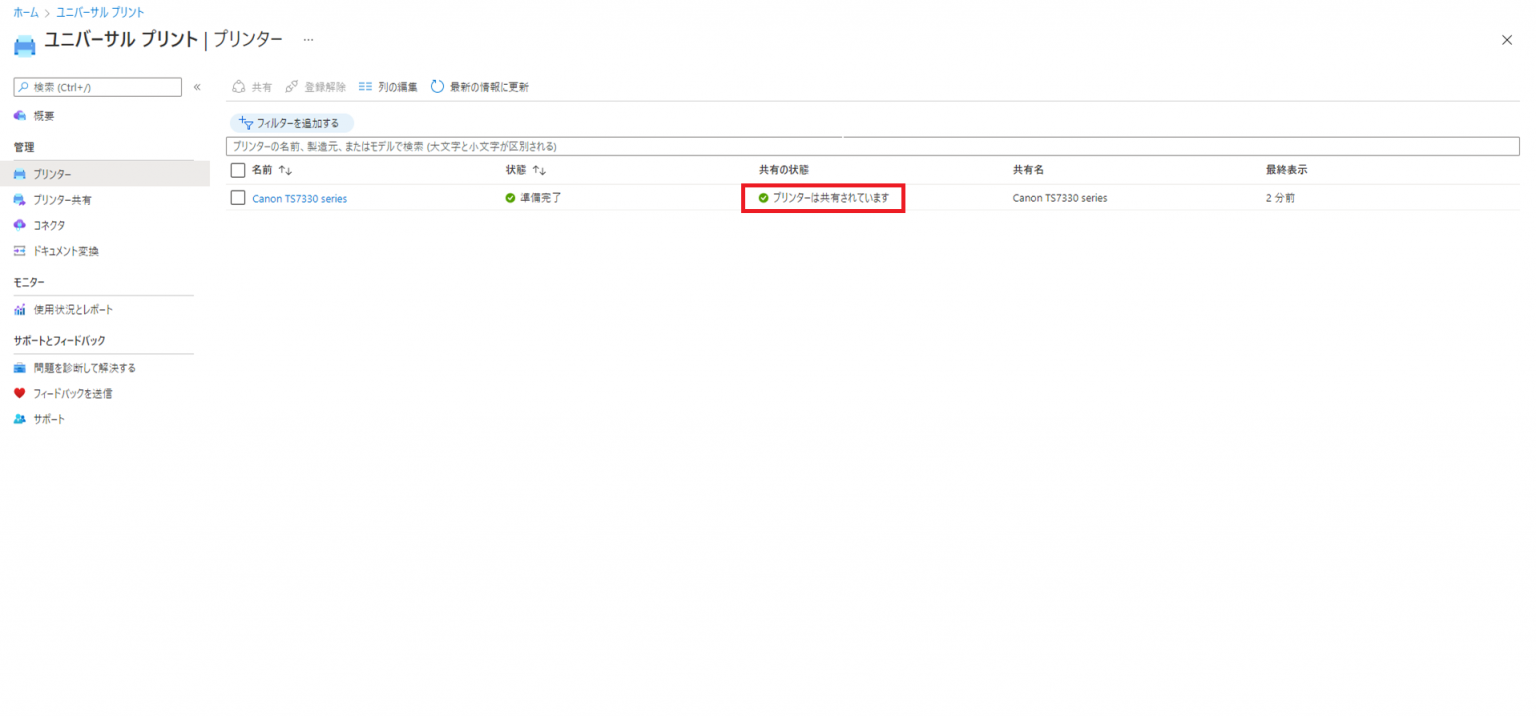Open the ドキュメント変換 settings
Screen dimensions: 1536x716
click(65, 250)
